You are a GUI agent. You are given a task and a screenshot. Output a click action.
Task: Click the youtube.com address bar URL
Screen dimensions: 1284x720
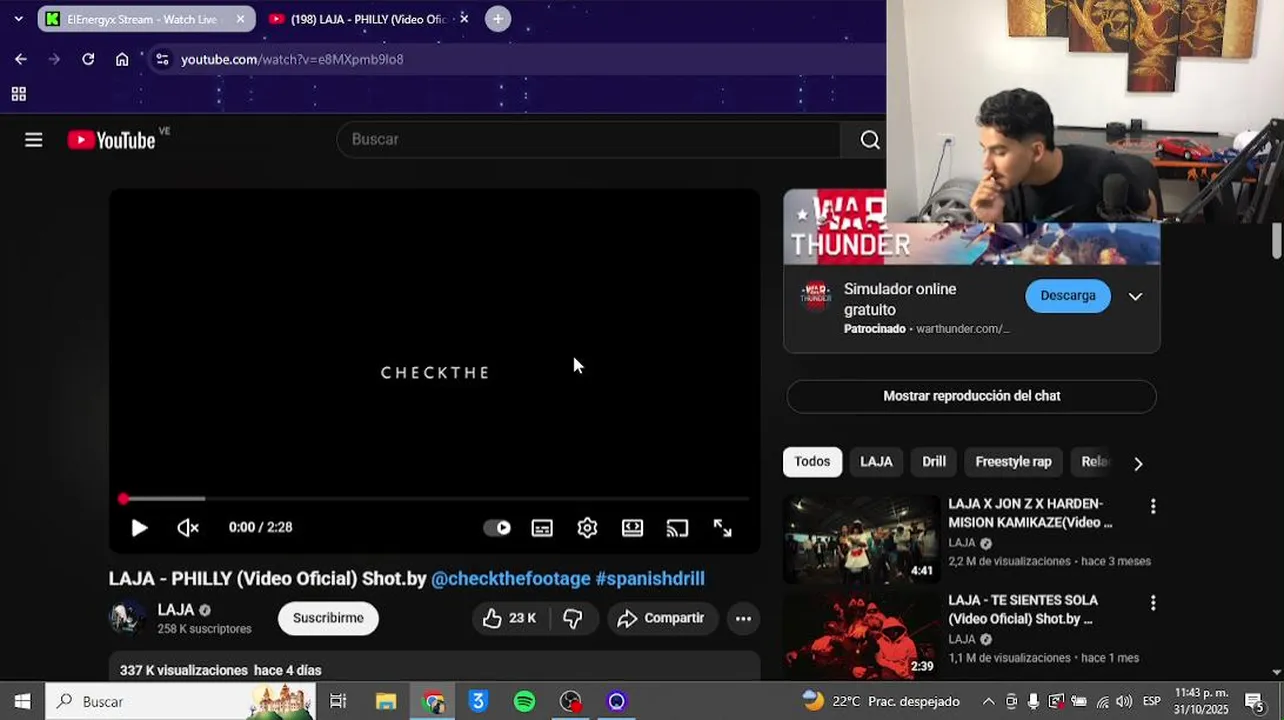coord(292,59)
